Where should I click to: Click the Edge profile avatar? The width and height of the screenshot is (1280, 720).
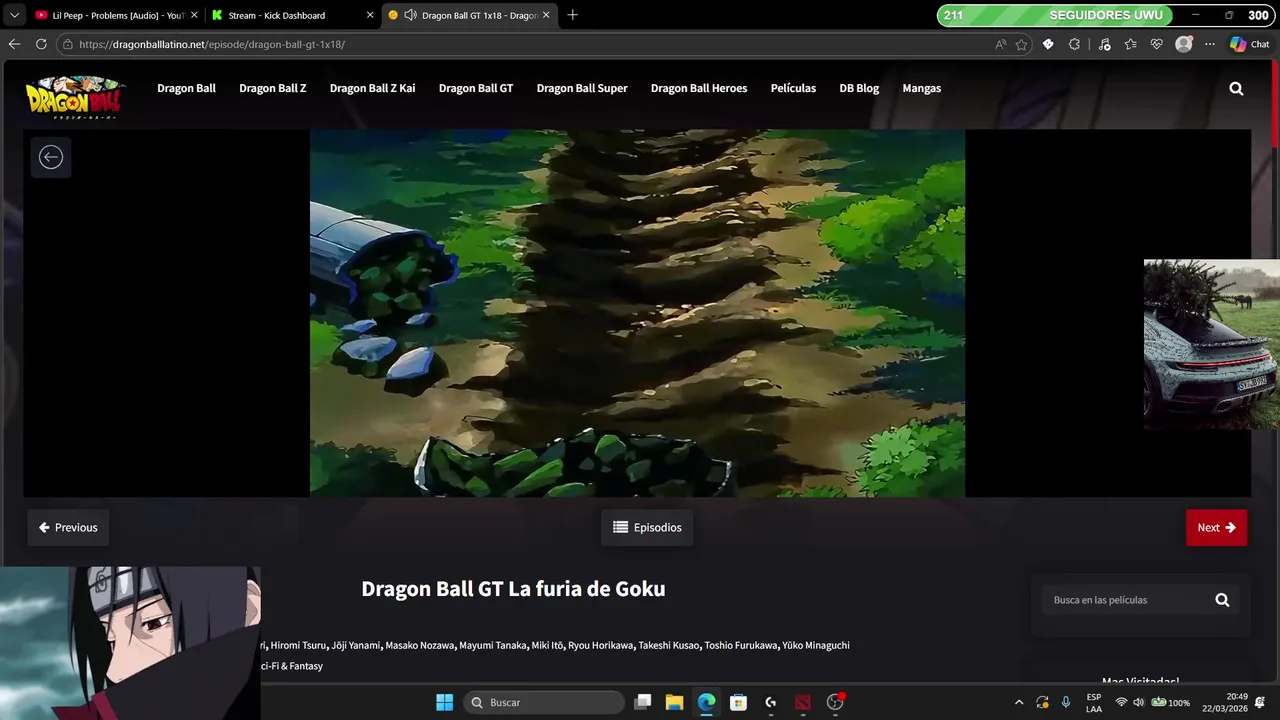pos(1184,44)
